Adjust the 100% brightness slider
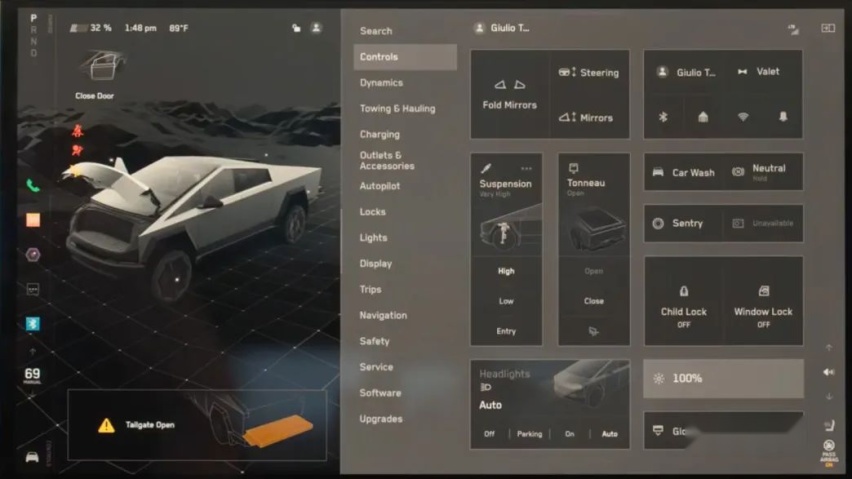Image resolution: width=852 pixels, height=479 pixels. [723, 379]
